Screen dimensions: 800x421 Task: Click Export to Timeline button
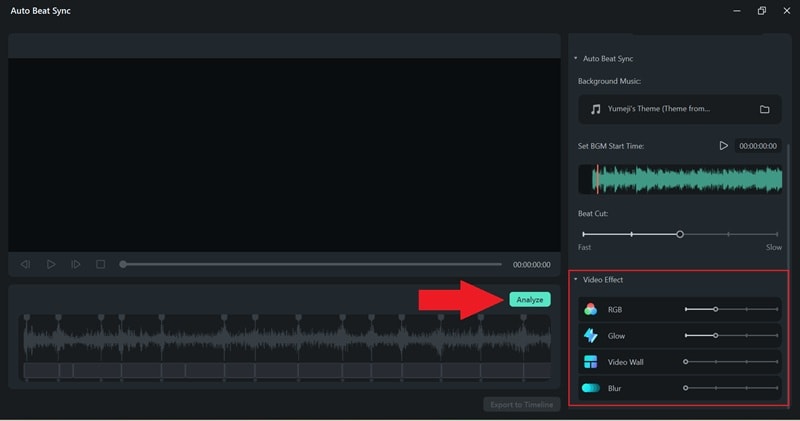click(521, 405)
